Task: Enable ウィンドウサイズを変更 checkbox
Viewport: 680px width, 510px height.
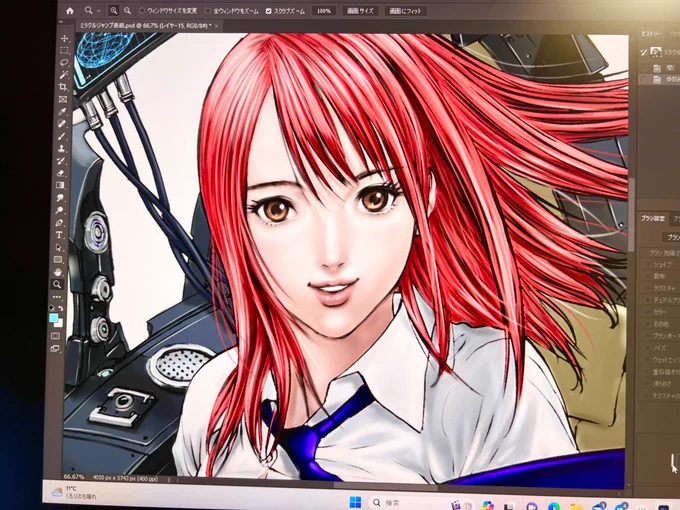Action: point(142,11)
